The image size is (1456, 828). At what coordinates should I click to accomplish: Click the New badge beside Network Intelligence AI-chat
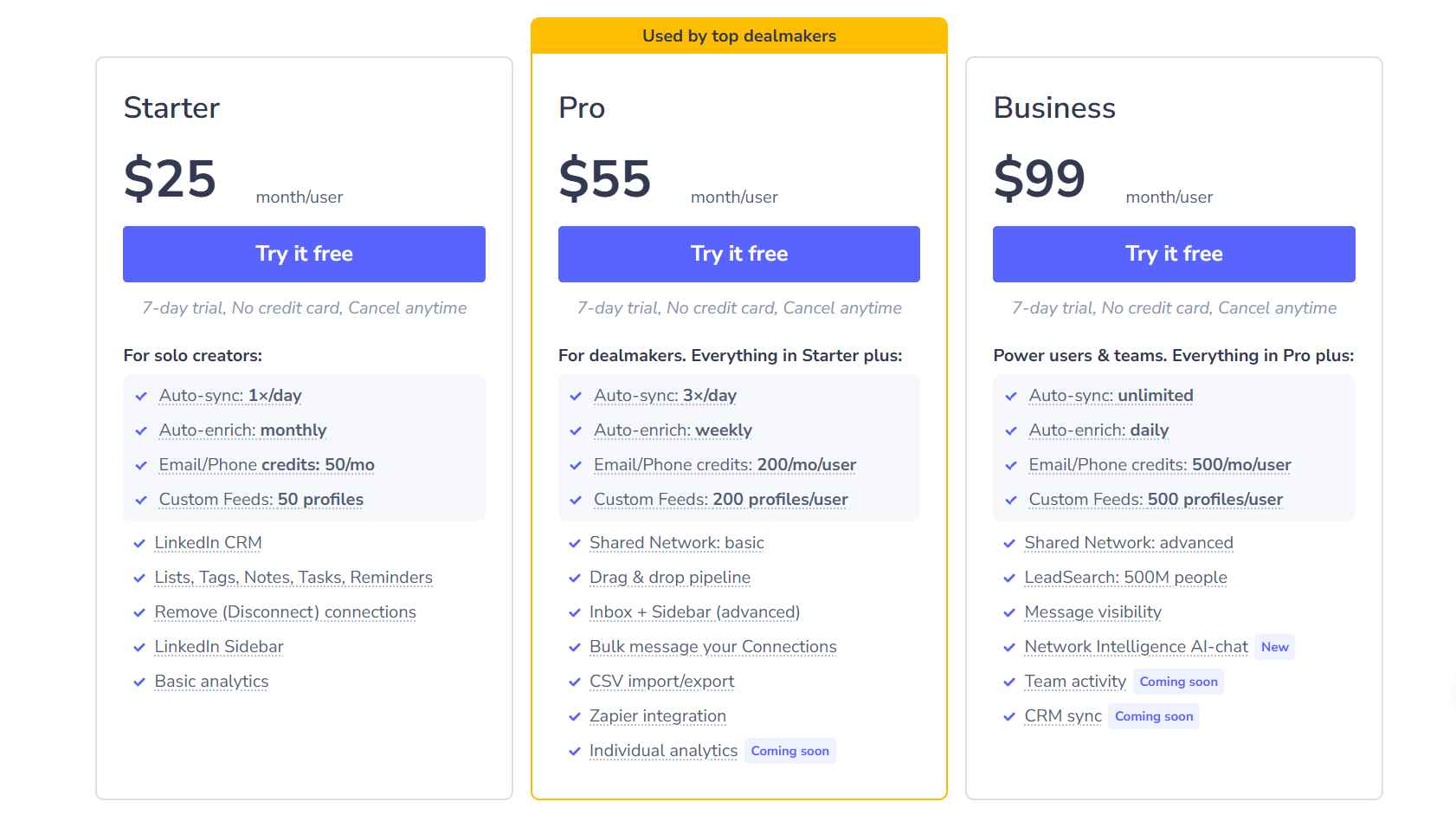[1275, 647]
